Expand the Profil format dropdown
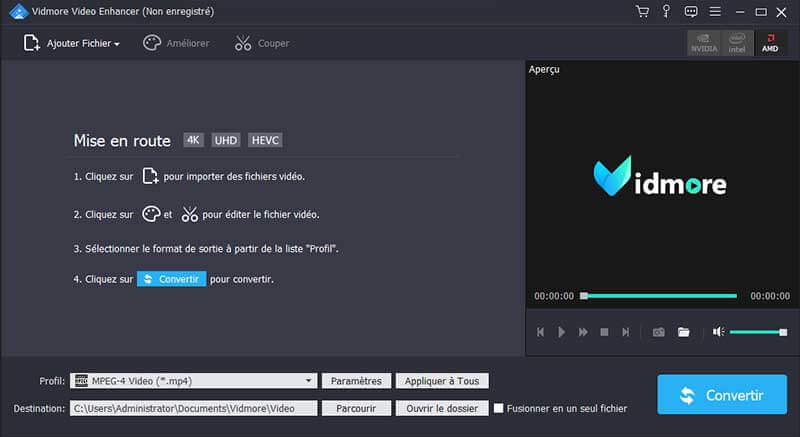Screen dimensions: 800x437 309,381
